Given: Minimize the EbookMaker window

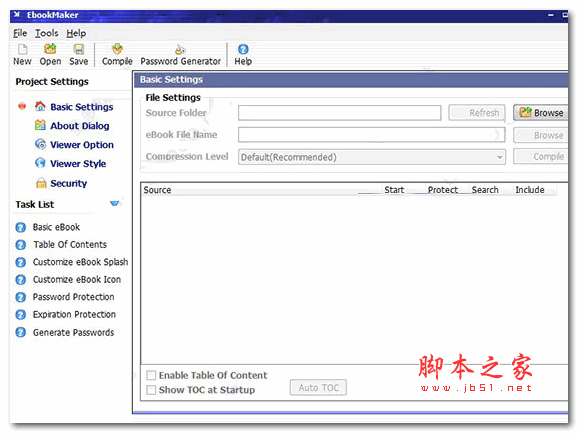Looking at the screenshot, I should pyautogui.click(x=551, y=15).
